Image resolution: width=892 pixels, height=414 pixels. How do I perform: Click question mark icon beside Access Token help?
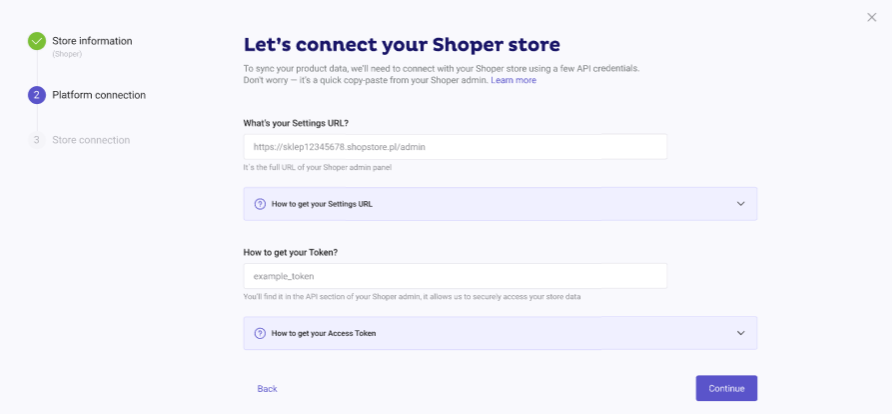click(260, 333)
